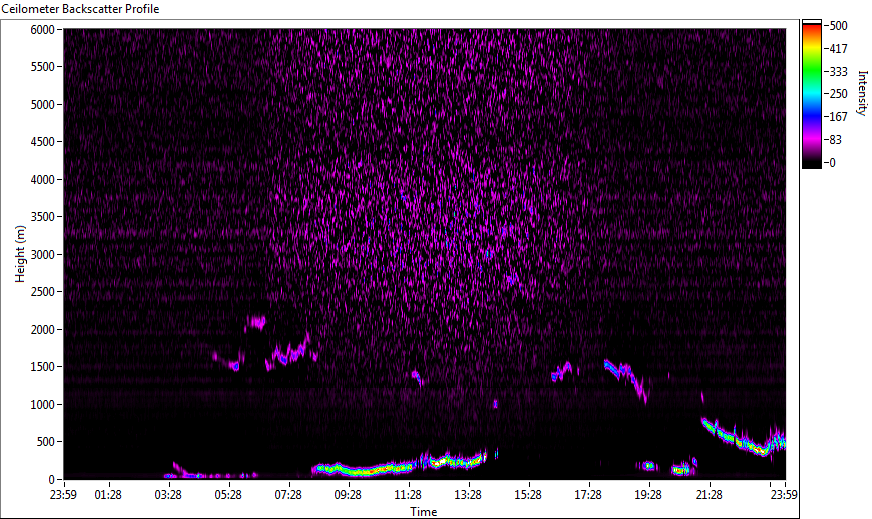Select the 5000 height tick value
872x519 pixels.
point(42,105)
